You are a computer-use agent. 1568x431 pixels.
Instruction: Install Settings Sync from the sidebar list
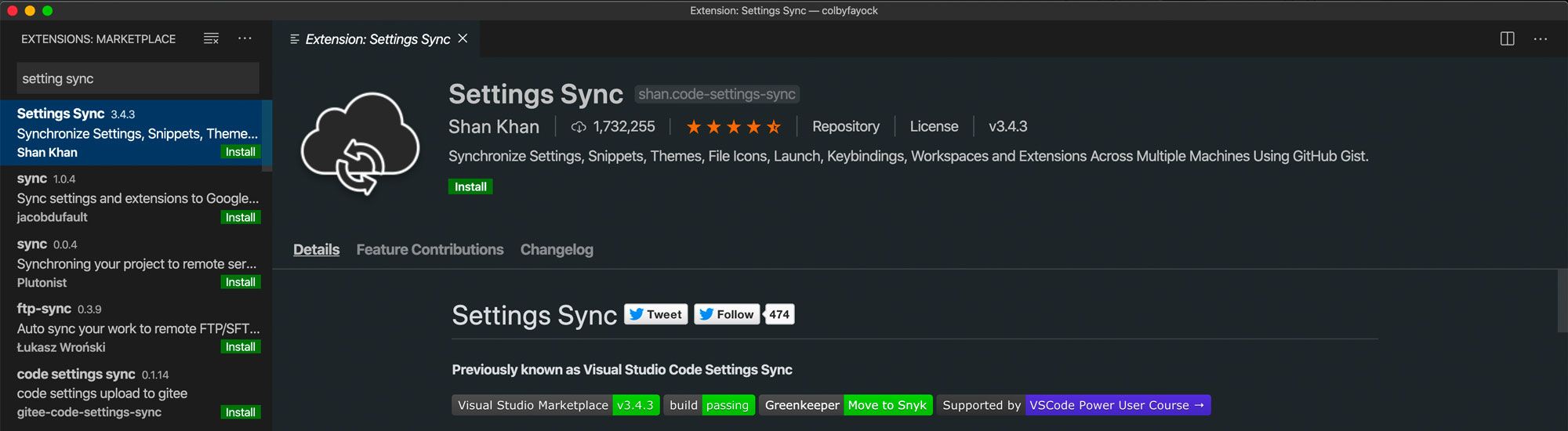[x=241, y=152]
